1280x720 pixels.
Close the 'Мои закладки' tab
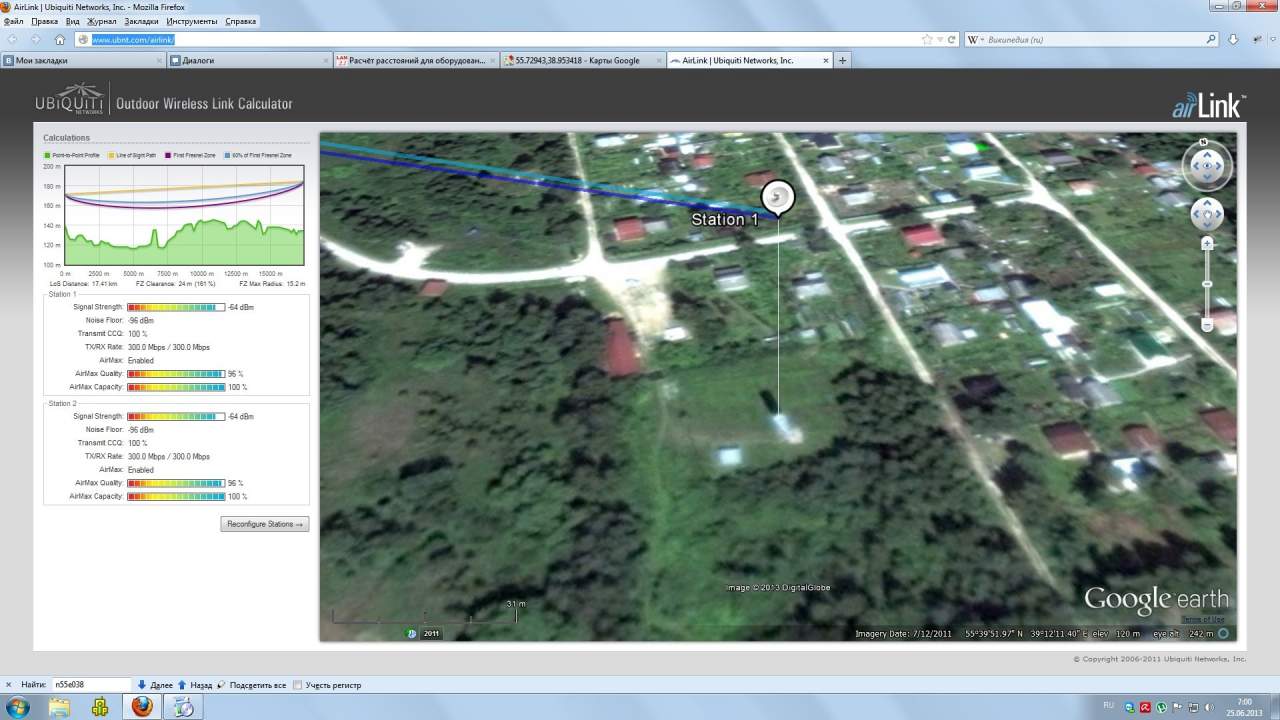pos(159,60)
